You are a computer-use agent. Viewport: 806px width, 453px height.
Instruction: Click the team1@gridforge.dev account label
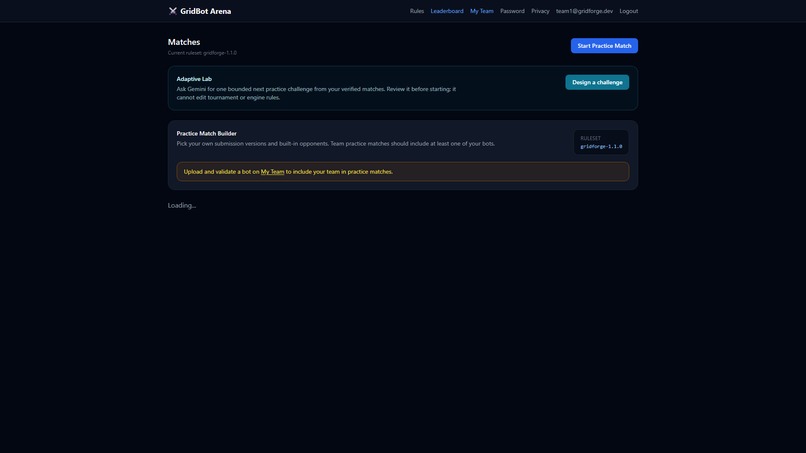[x=584, y=11]
